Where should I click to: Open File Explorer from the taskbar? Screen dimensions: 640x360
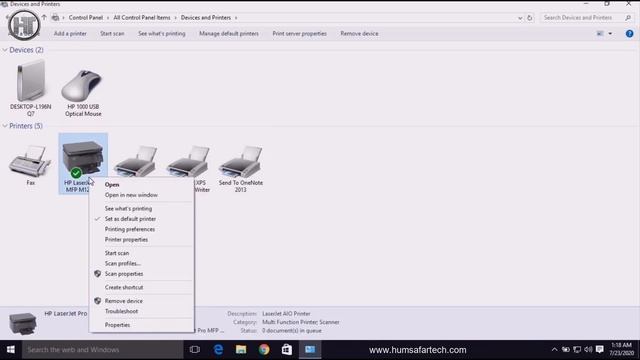[x=241, y=350]
